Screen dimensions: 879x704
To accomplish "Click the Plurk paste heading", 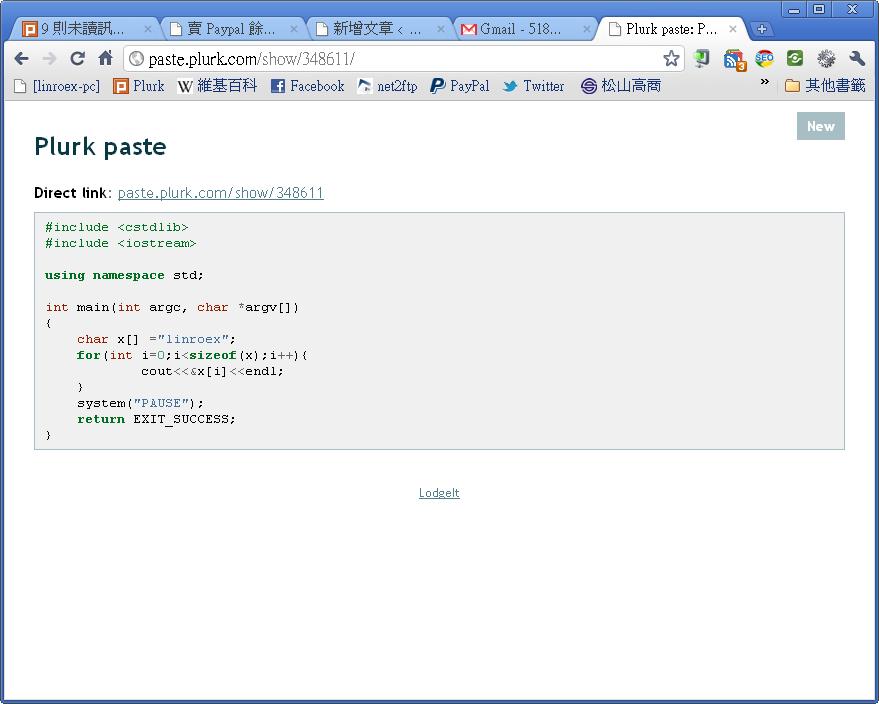I will click(100, 147).
